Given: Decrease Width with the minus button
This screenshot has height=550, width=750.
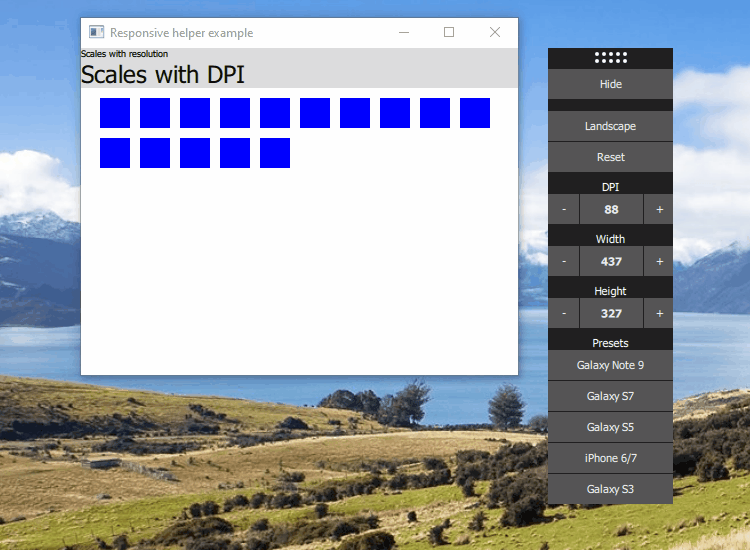Looking at the screenshot, I should click(x=563, y=262).
